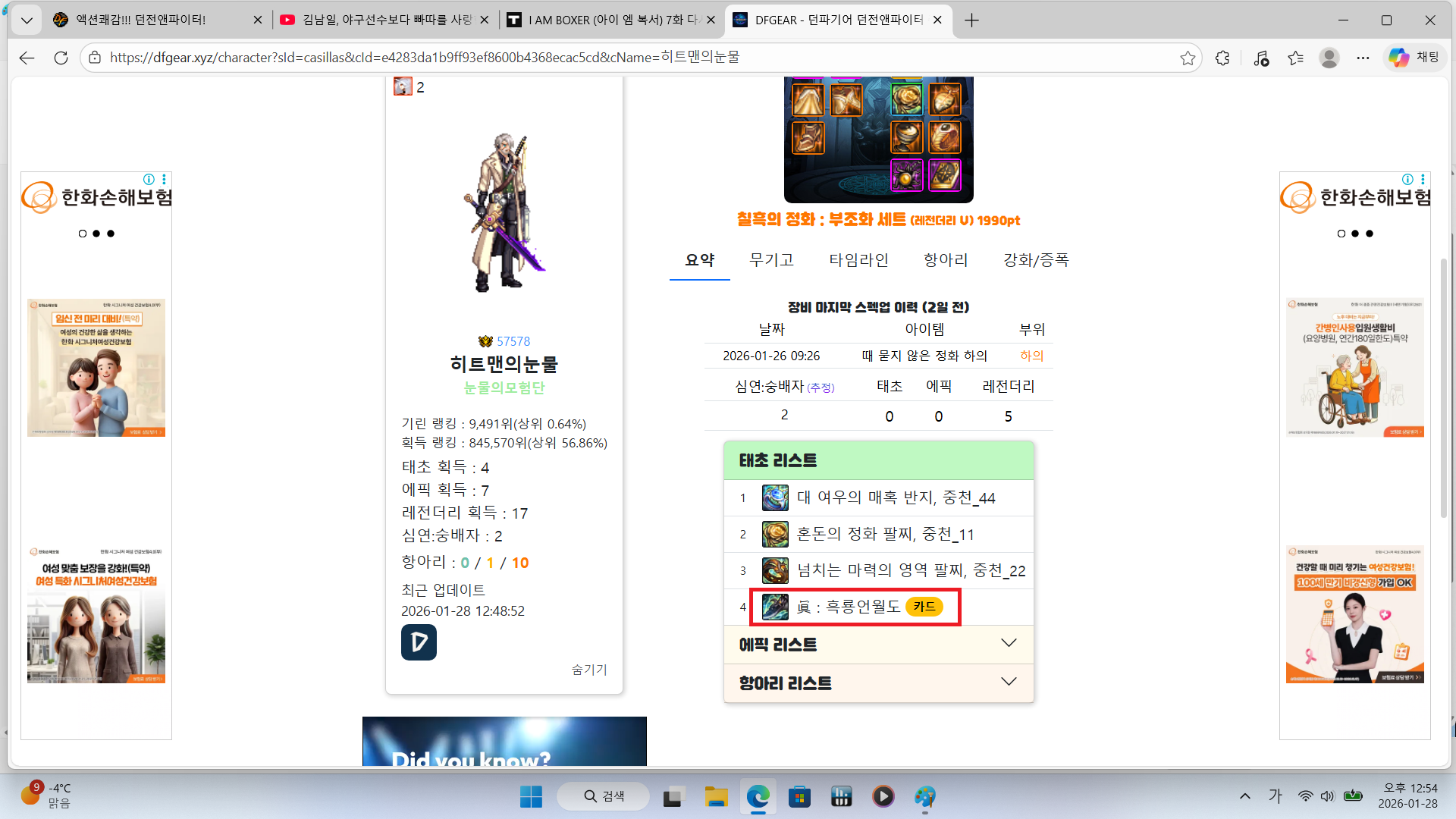Open Copilot 채팅 button in toolbar
Screen dimensions: 1456x819
[1414, 58]
